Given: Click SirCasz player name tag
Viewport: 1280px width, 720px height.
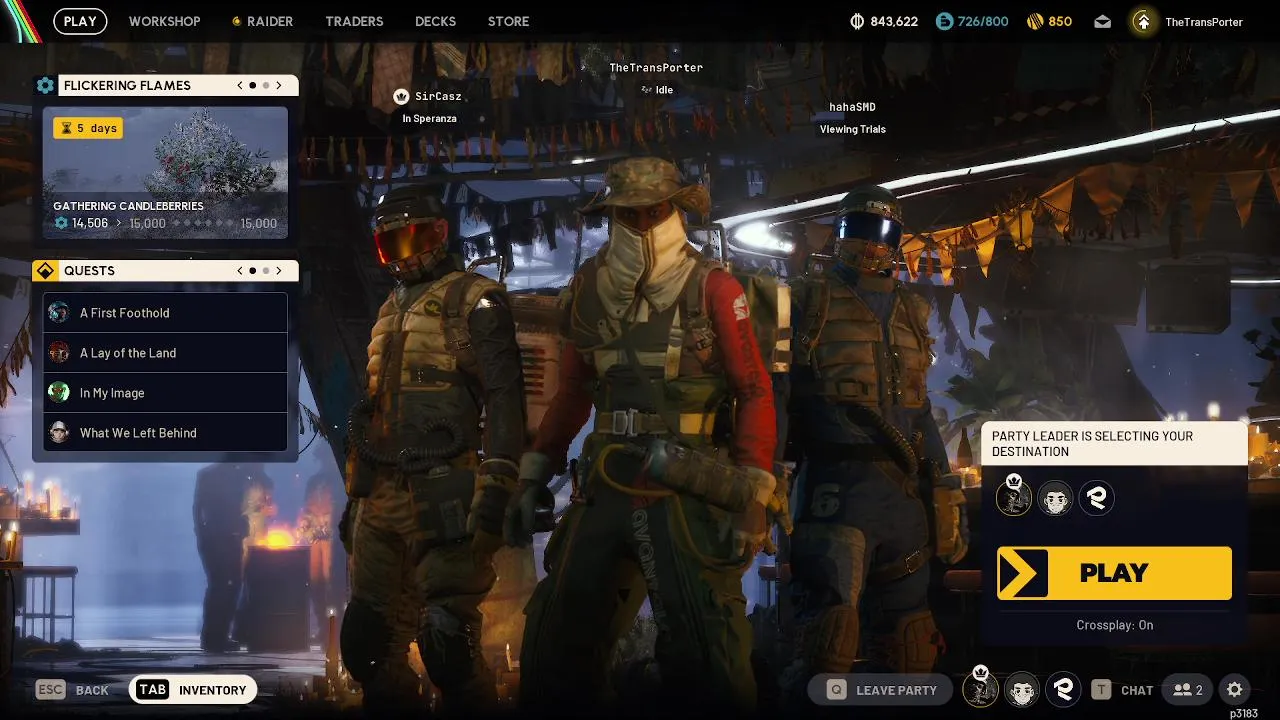Looking at the screenshot, I should click(x=438, y=97).
